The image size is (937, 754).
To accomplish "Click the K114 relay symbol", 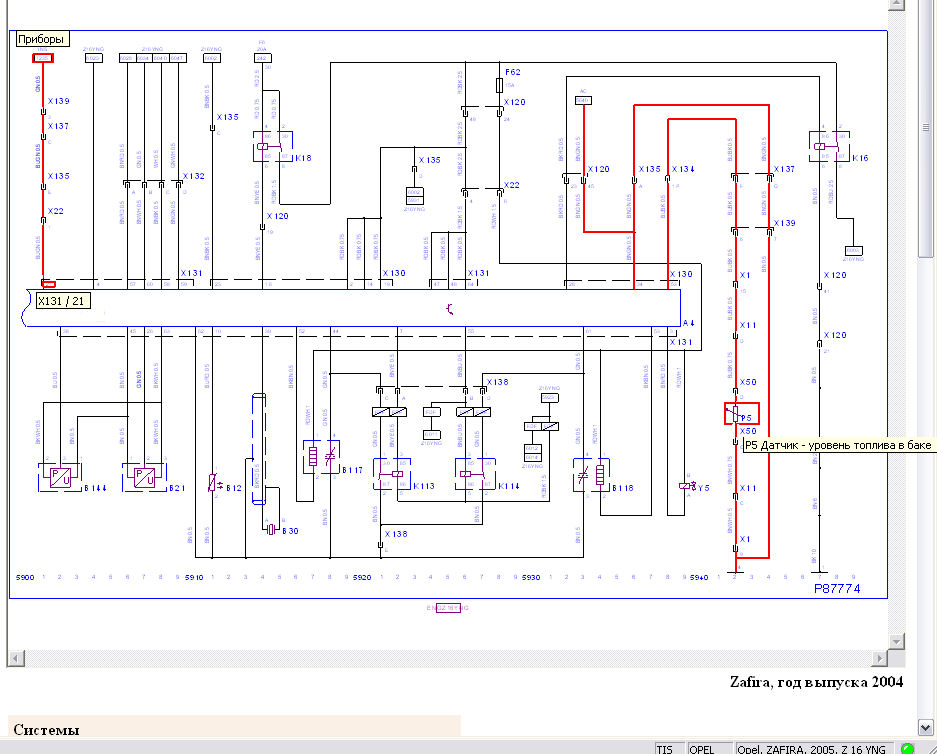I will click(x=475, y=474).
